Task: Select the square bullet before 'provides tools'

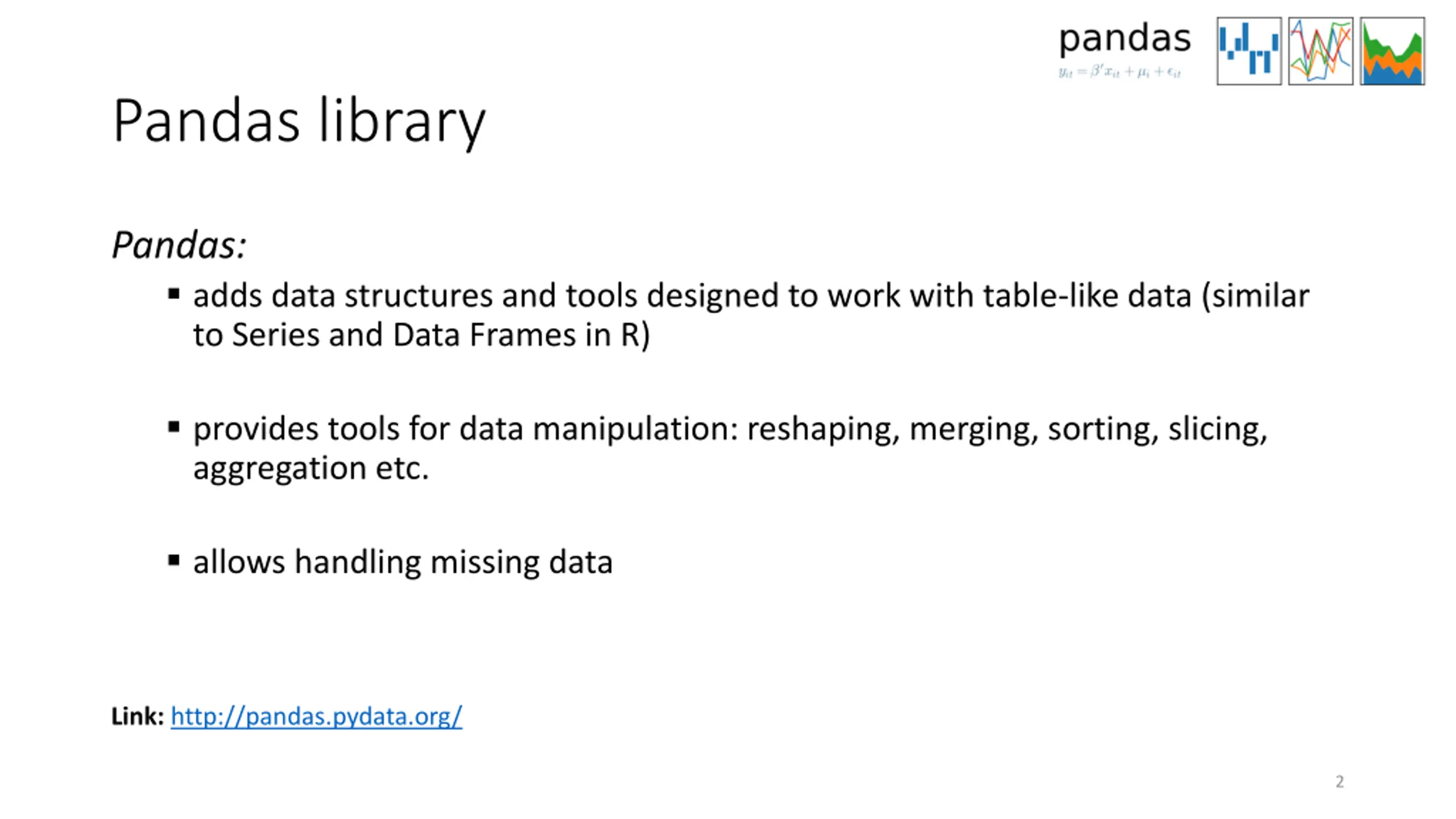Action: tap(174, 427)
